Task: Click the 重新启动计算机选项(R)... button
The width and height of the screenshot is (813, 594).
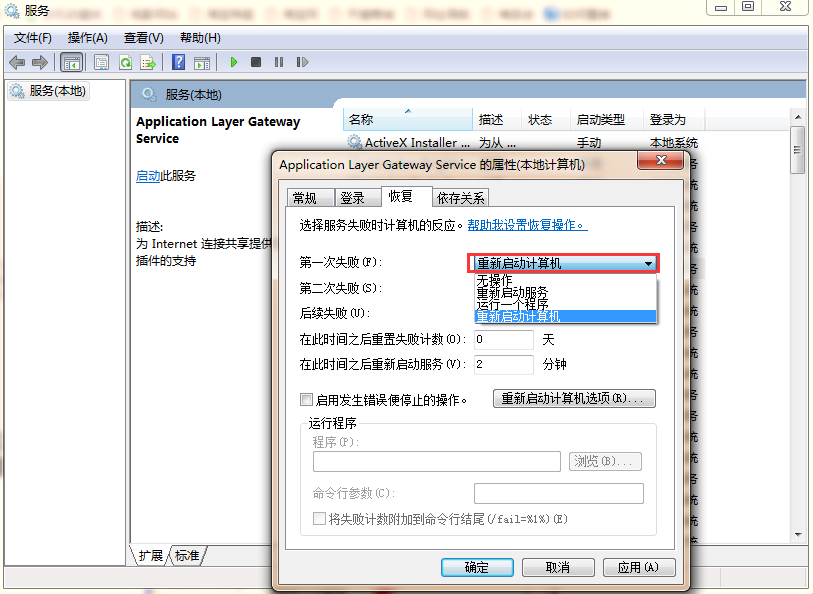Action: coord(574,399)
